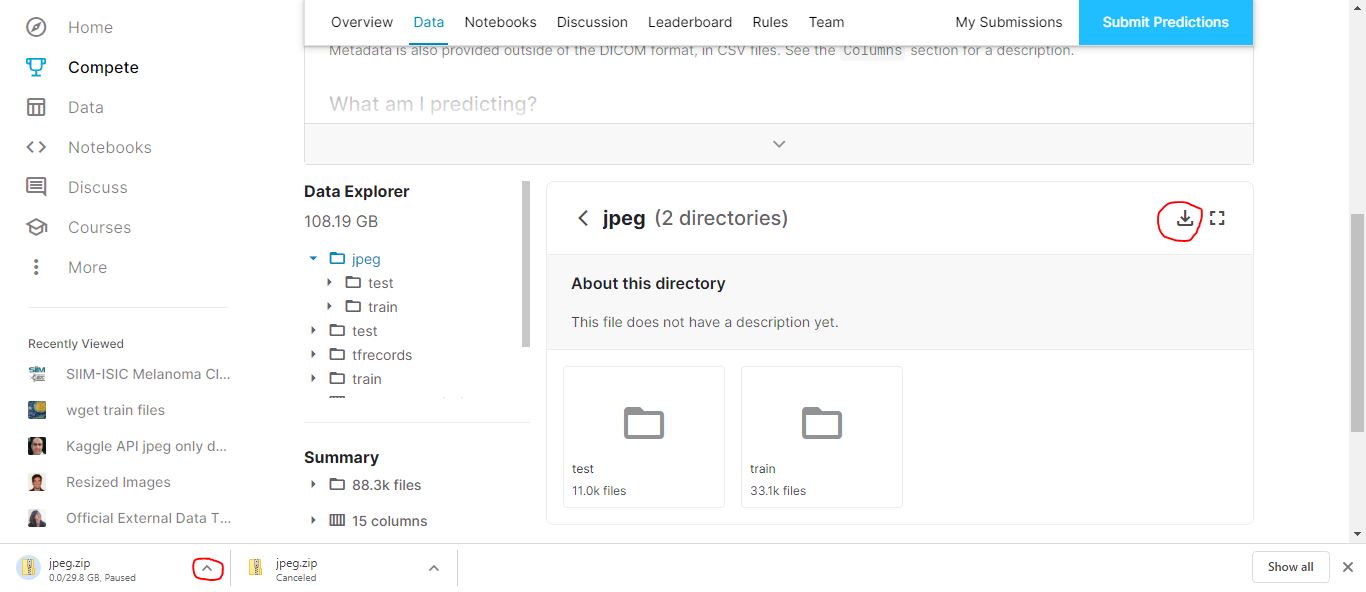Viewport: 1366px width, 592px height.
Task: Expand the 15 columns summary item
Action: pyautogui.click(x=313, y=521)
